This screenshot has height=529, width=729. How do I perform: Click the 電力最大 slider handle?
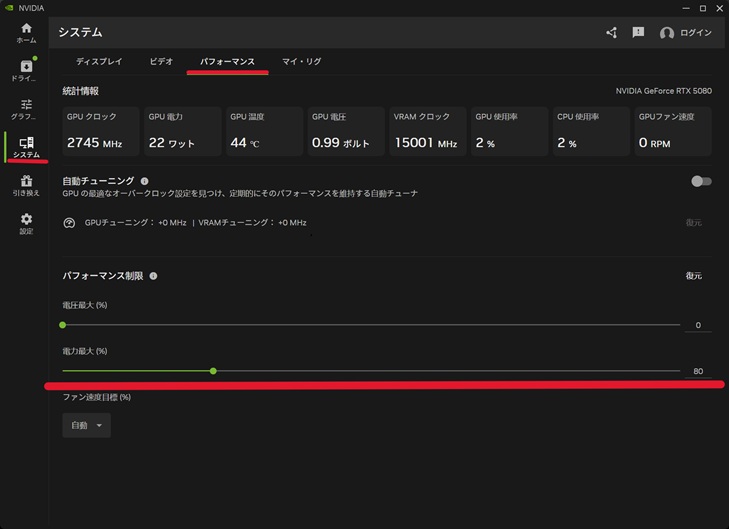(x=213, y=371)
